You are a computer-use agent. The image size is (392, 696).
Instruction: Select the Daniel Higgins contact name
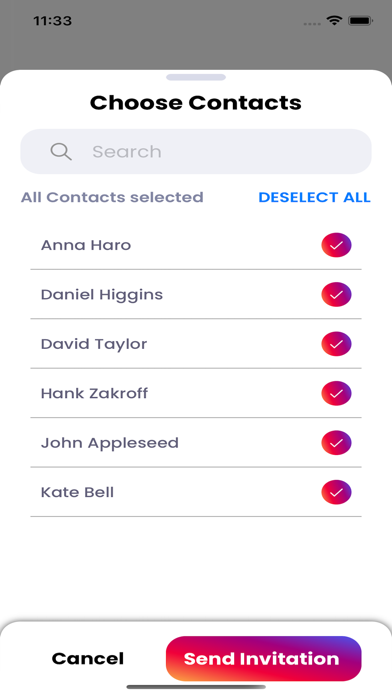(102, 295)
